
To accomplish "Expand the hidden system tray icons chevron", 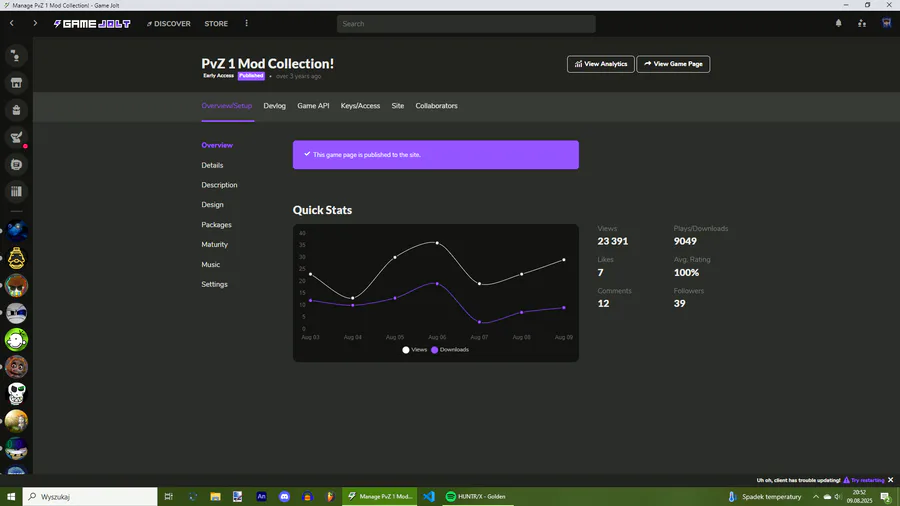I will (816, 496).
